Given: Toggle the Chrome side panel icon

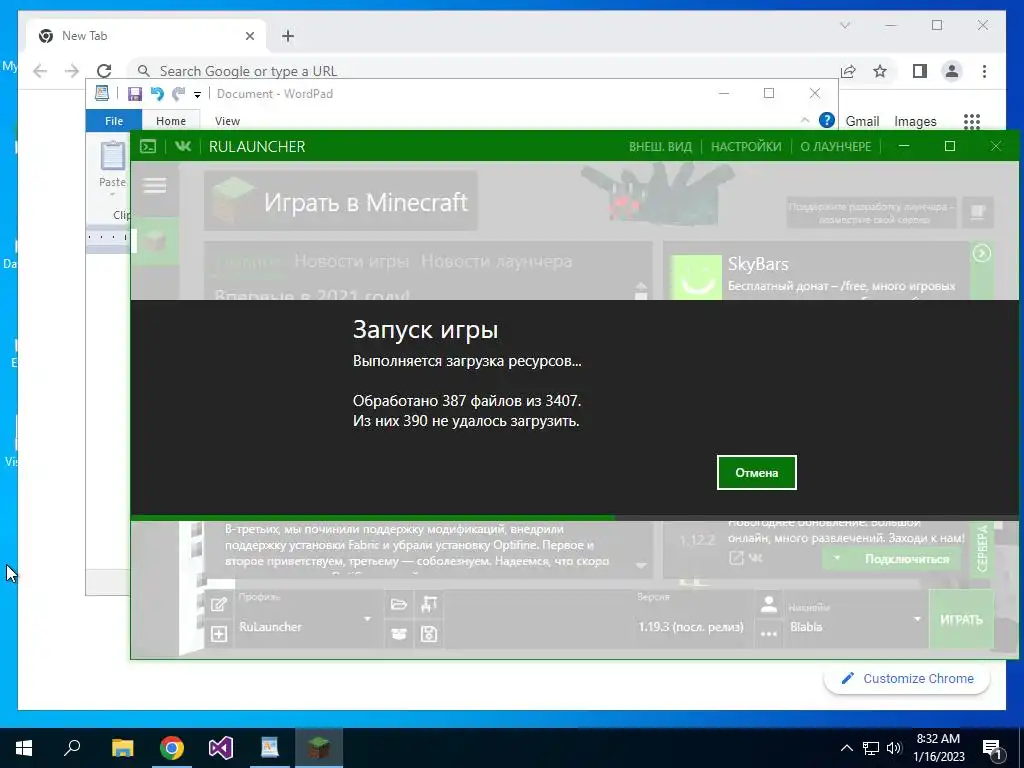Looking at the screenshot, I should pyautogui.click(x=920, y=71).
